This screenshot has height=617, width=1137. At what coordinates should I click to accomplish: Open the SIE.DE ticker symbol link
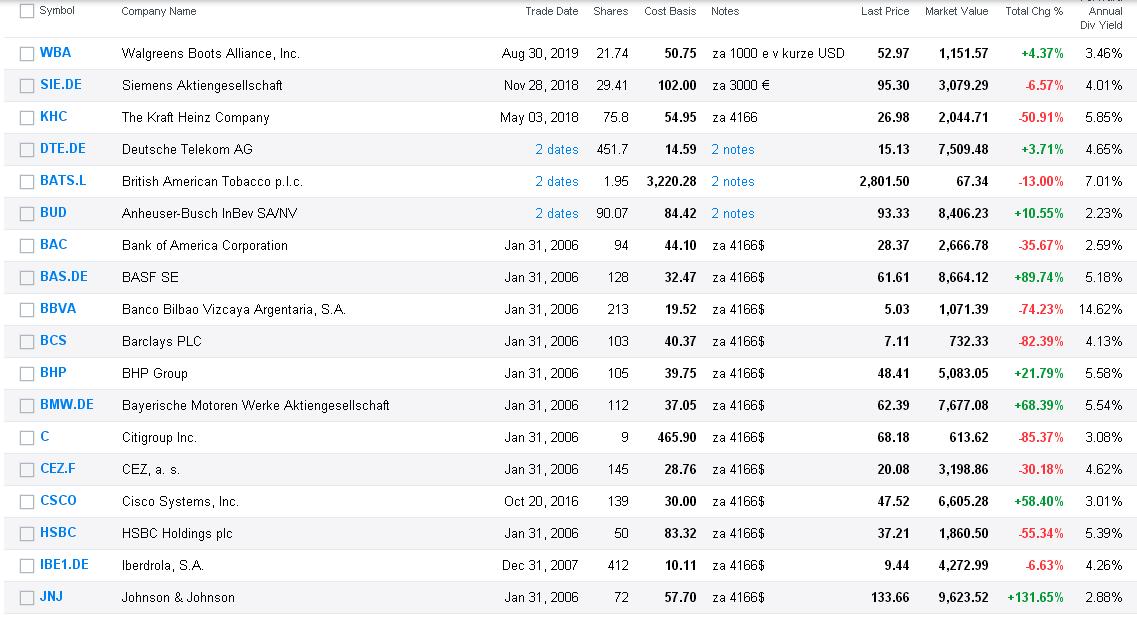61,84
